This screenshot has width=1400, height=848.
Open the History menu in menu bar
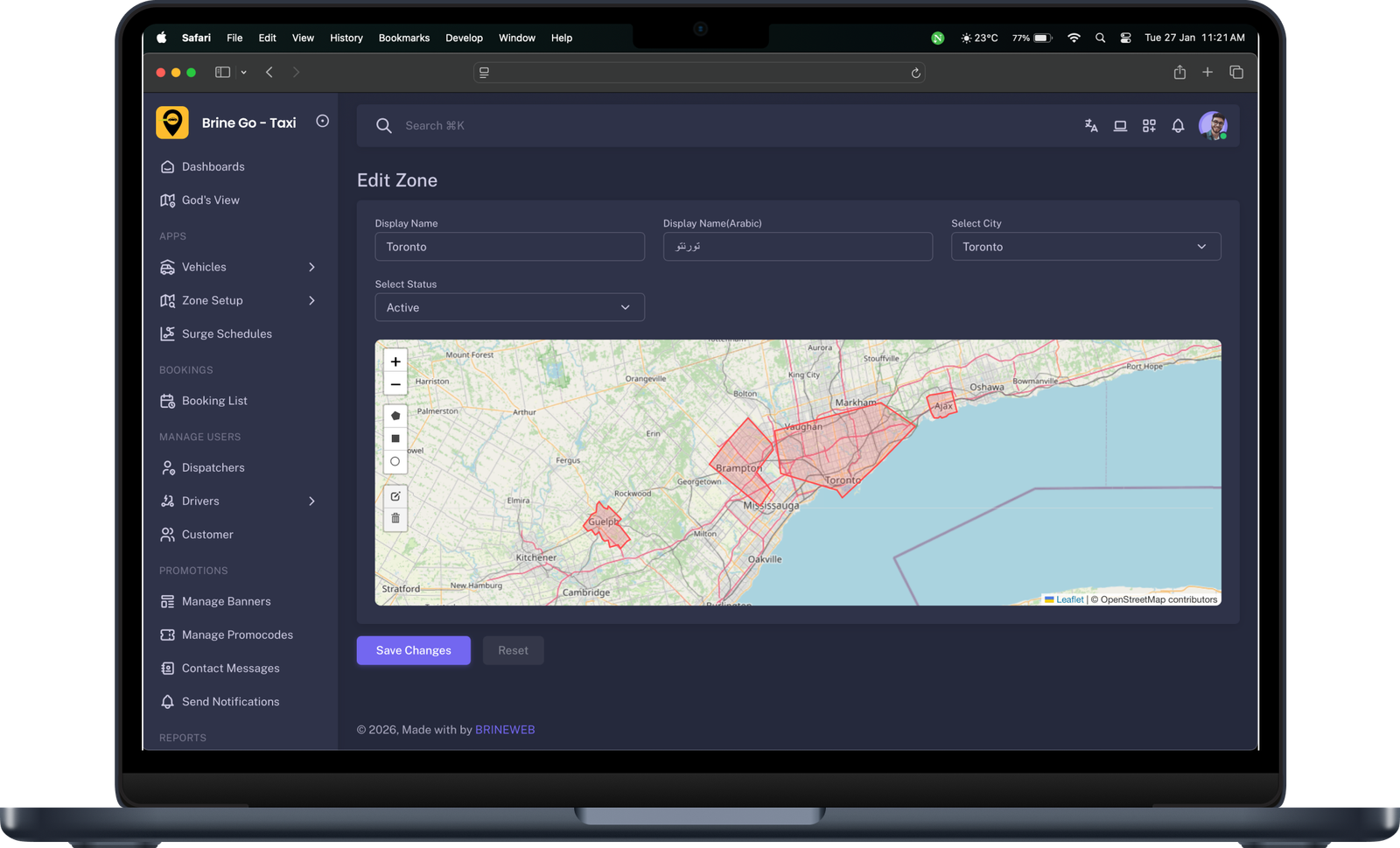click(346, 38)
